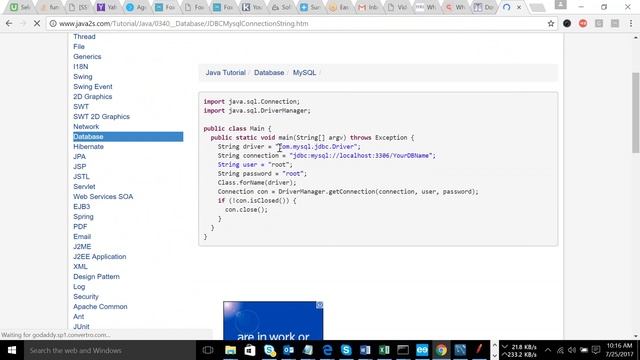Open the Servlet sidebar link
Screen dimensions: 640x360
[x=84, y=187]
